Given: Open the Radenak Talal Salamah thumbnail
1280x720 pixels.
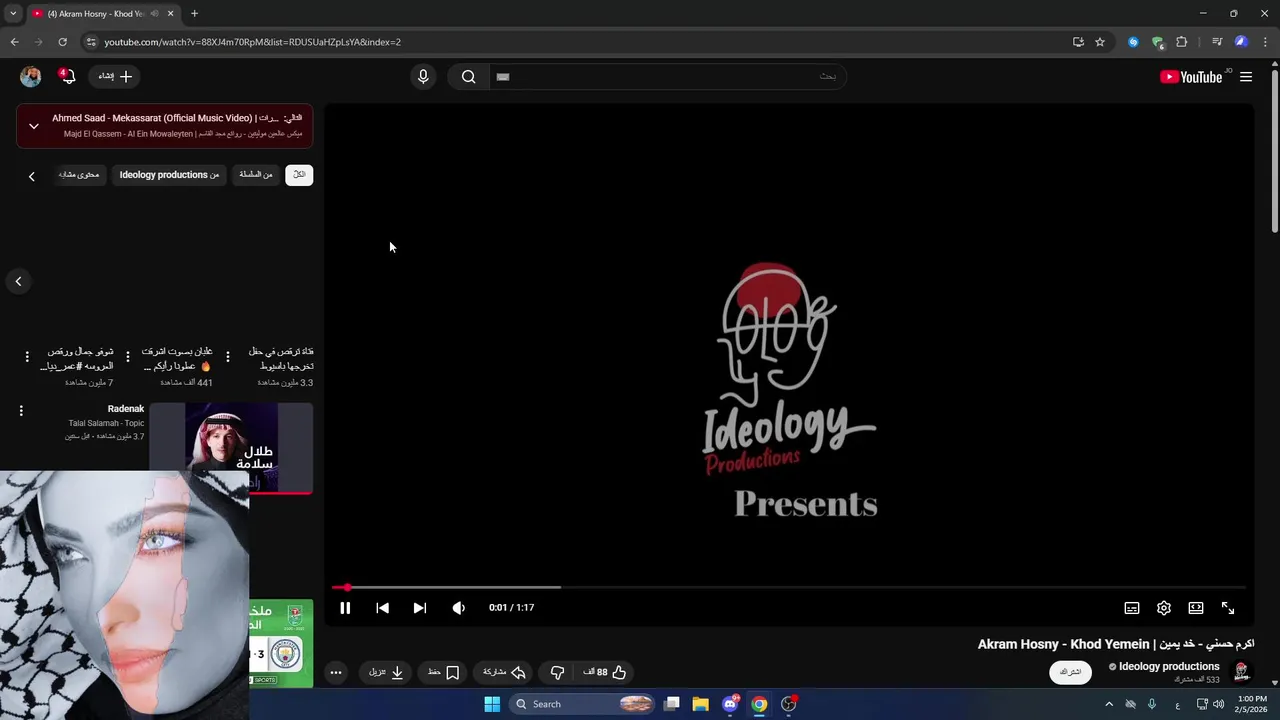Looking at the screenshot, I should (231, 448).
